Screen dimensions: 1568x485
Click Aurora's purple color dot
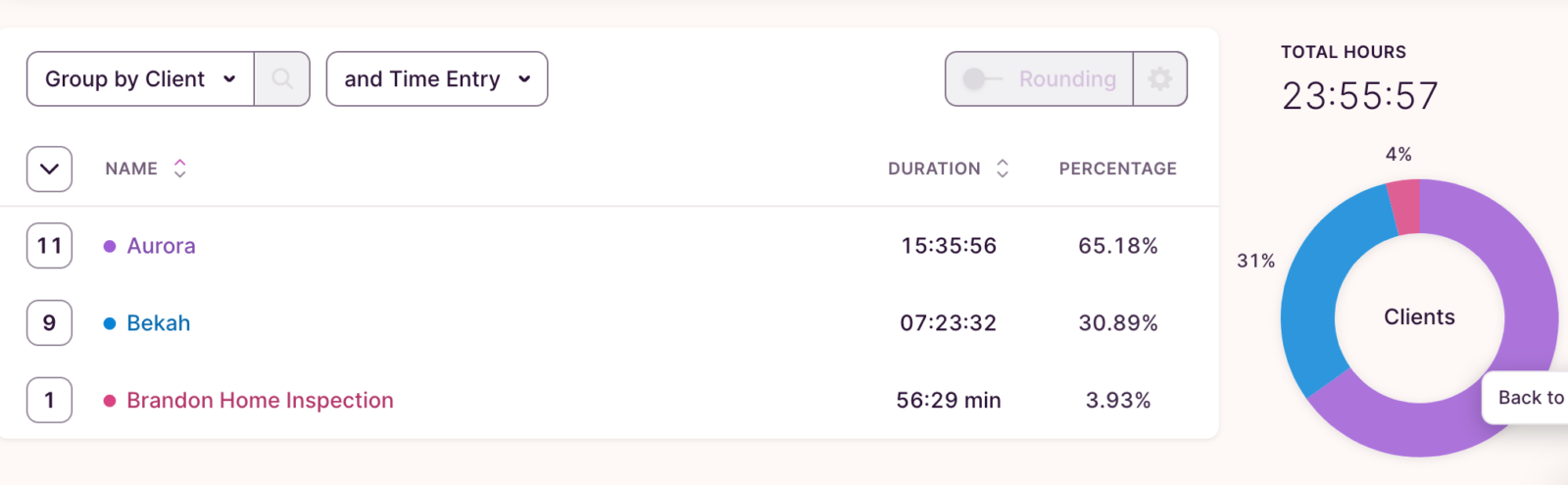click(110, 246)
